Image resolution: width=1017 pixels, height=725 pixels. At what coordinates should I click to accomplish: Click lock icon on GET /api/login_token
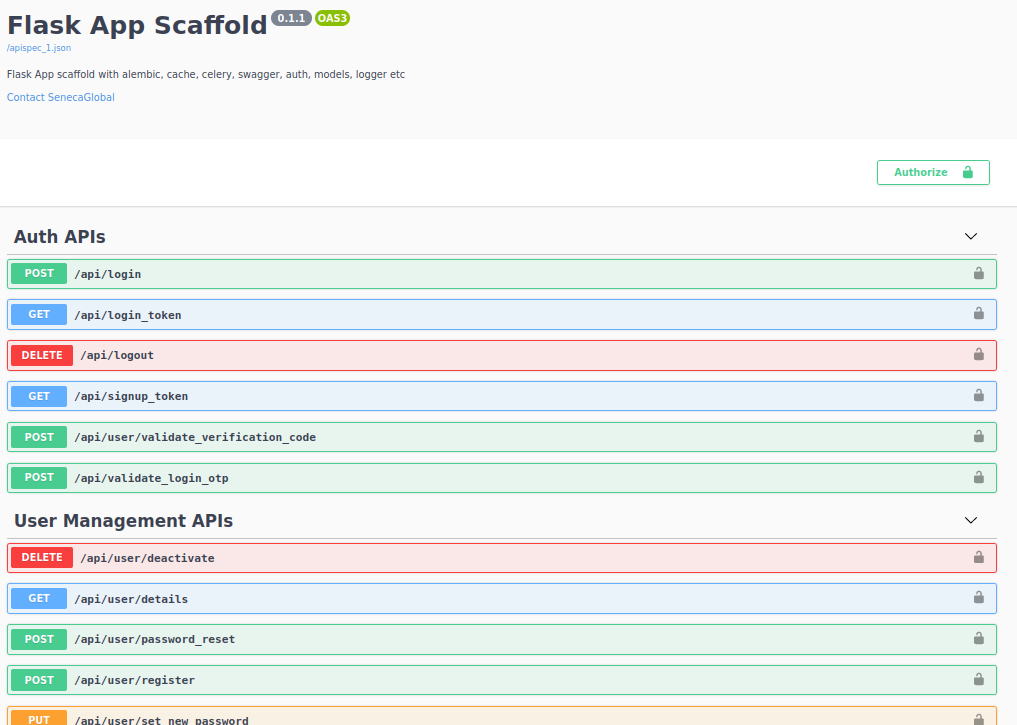tap(978, 314)
